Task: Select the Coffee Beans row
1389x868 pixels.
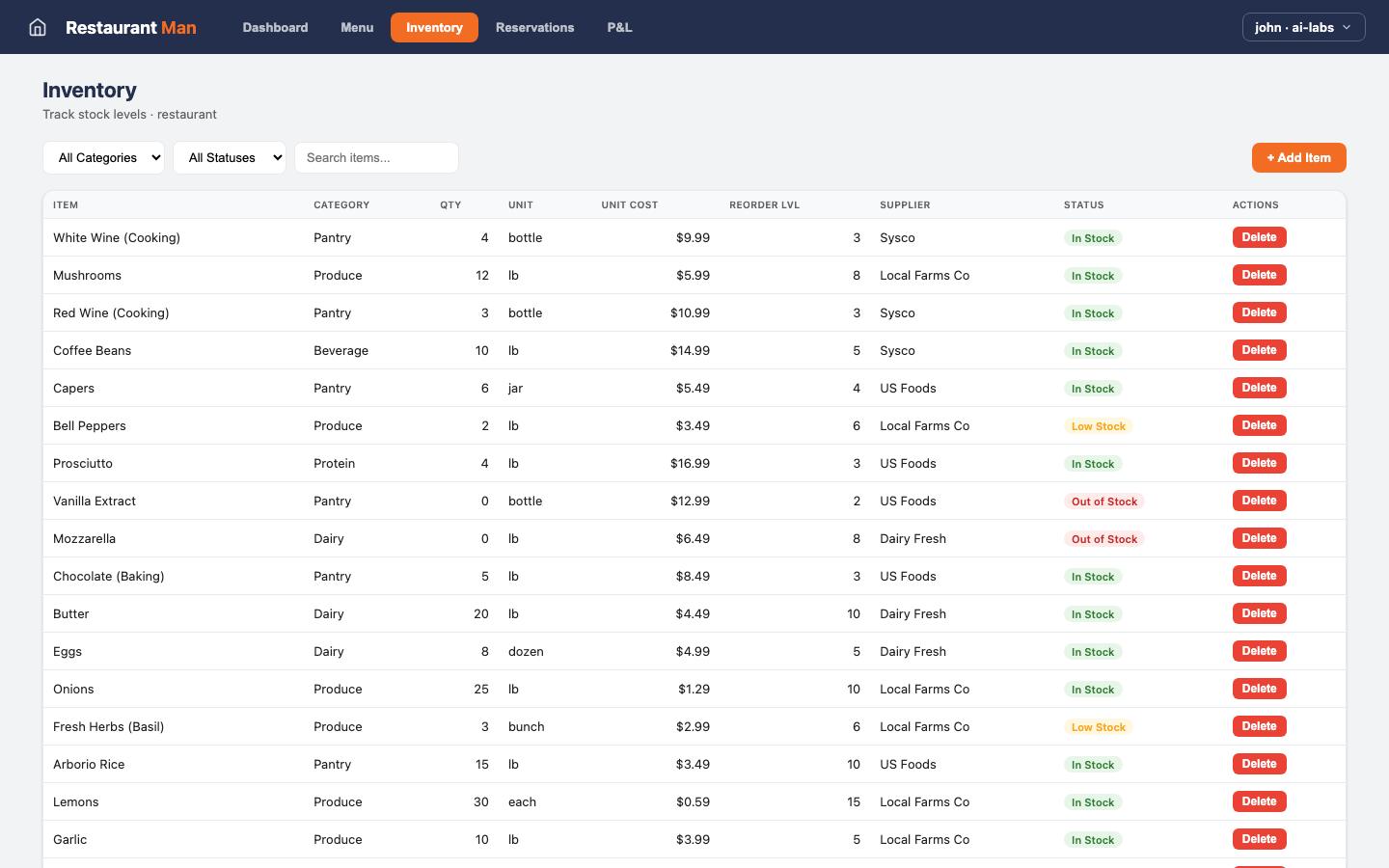Action: pos(386,350)
